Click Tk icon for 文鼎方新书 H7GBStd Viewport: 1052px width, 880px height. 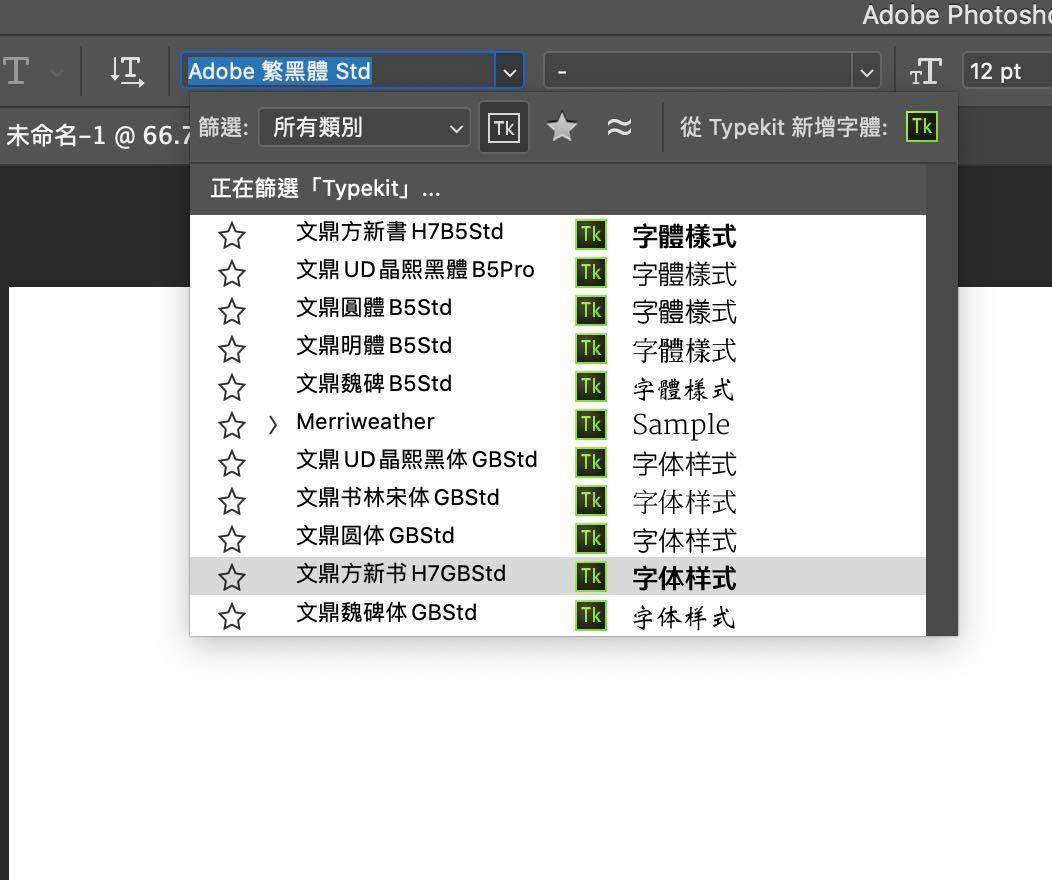[591, 576]
